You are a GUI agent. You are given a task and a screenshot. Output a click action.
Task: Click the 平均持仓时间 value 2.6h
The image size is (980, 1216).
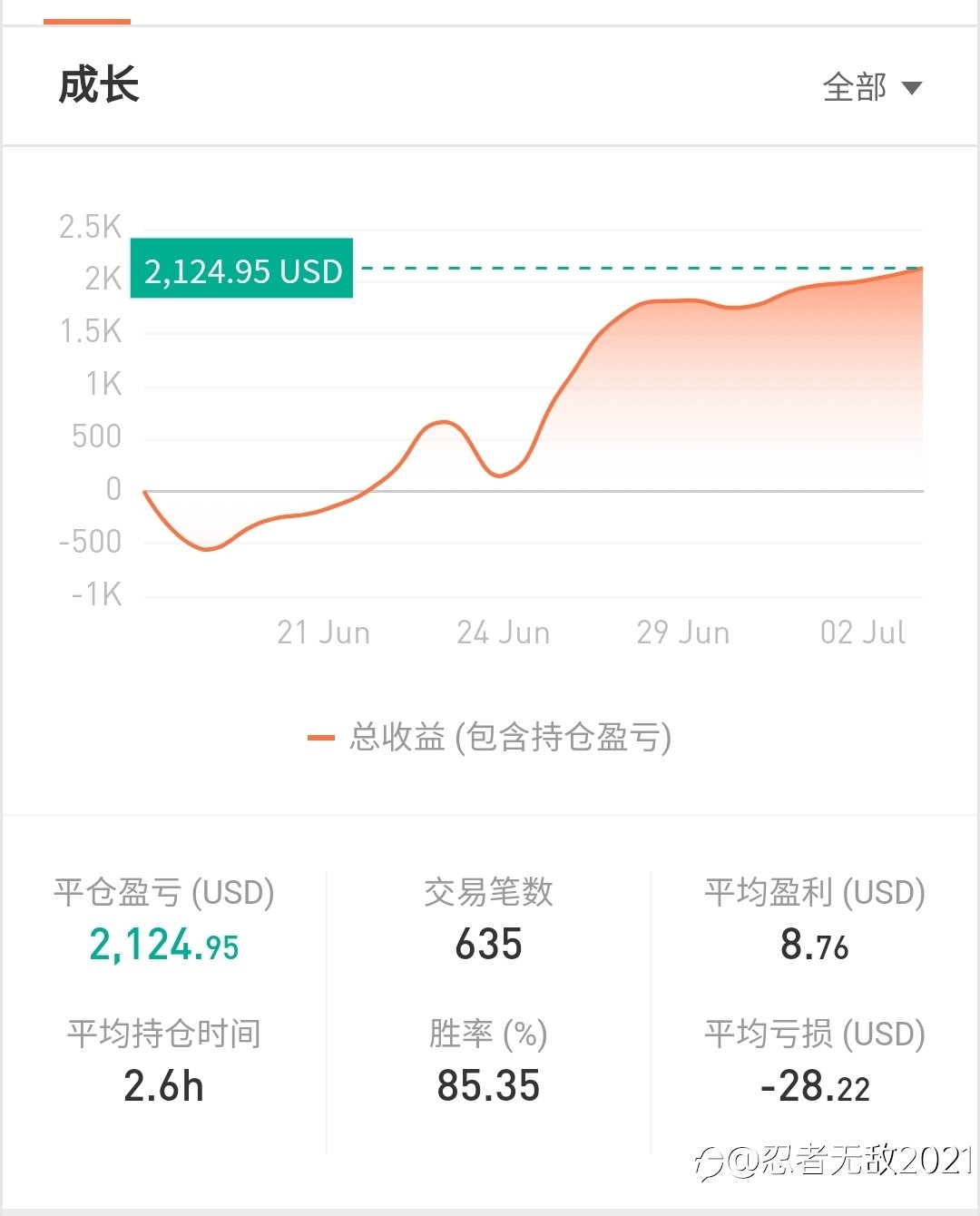163,1086
